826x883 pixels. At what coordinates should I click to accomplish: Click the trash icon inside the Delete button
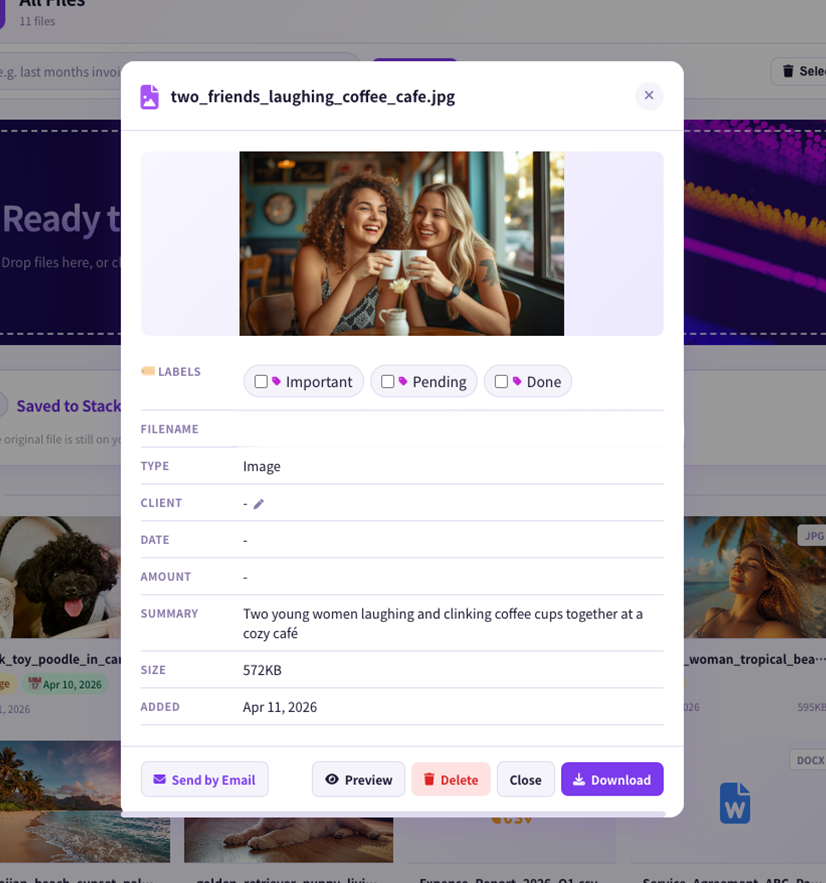[428, 779]
